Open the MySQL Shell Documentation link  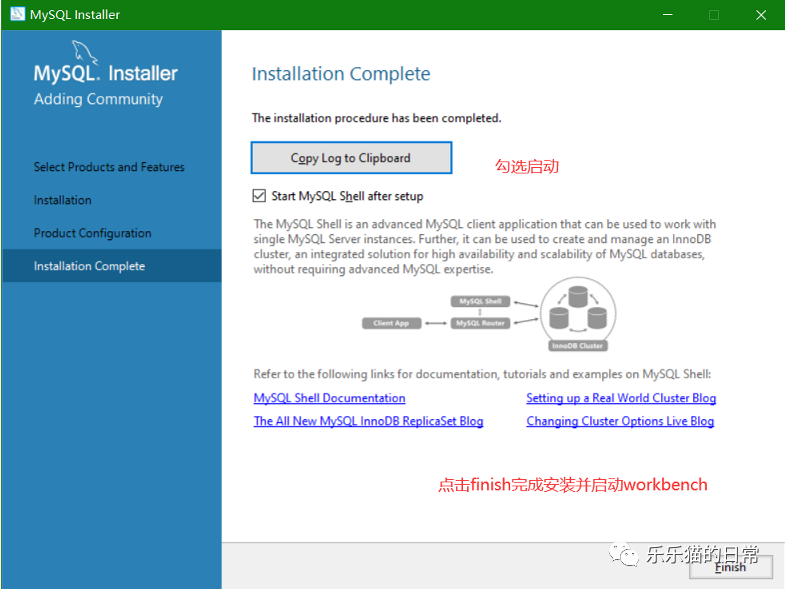coord(329,398)
